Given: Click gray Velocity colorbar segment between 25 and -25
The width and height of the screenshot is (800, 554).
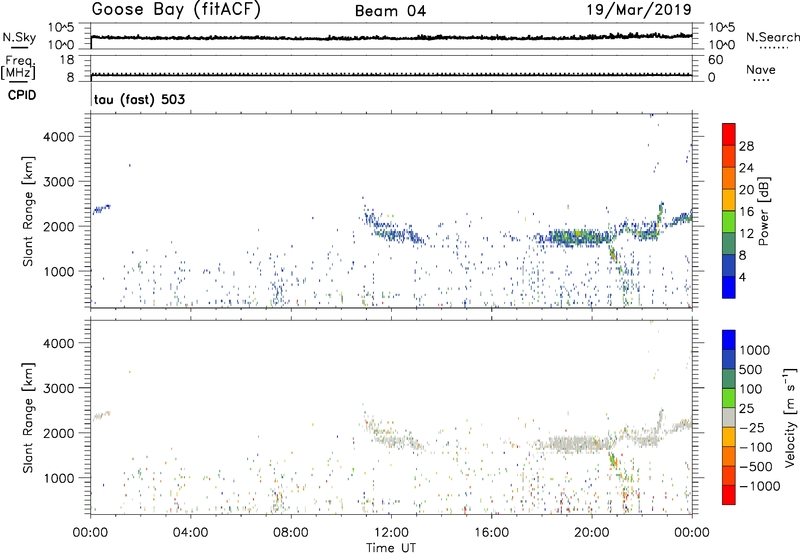Looking at the screenshot, I should pos(729,417).
